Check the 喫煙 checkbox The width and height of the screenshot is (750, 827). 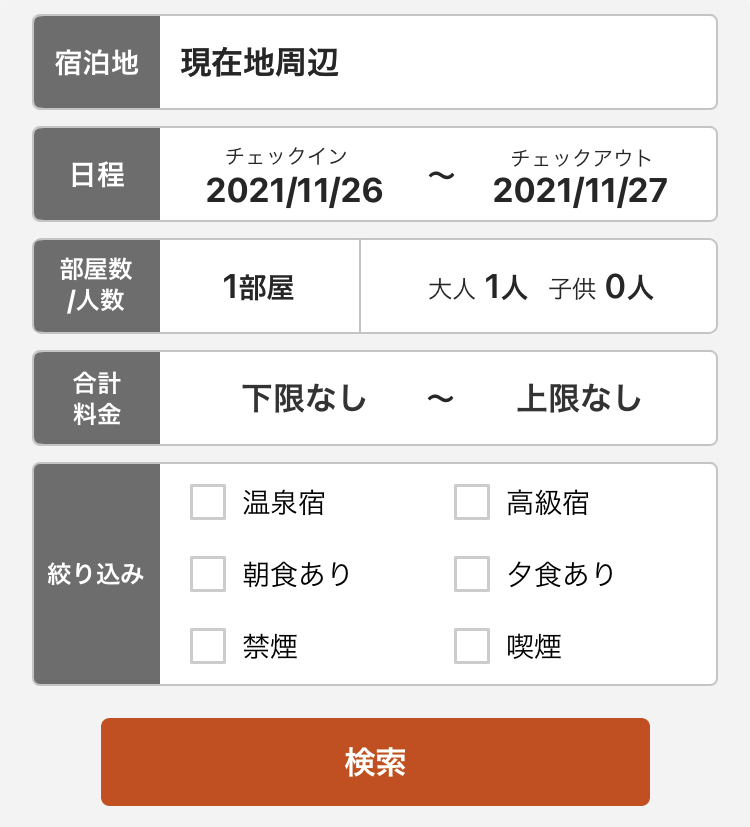pos(472,646)
